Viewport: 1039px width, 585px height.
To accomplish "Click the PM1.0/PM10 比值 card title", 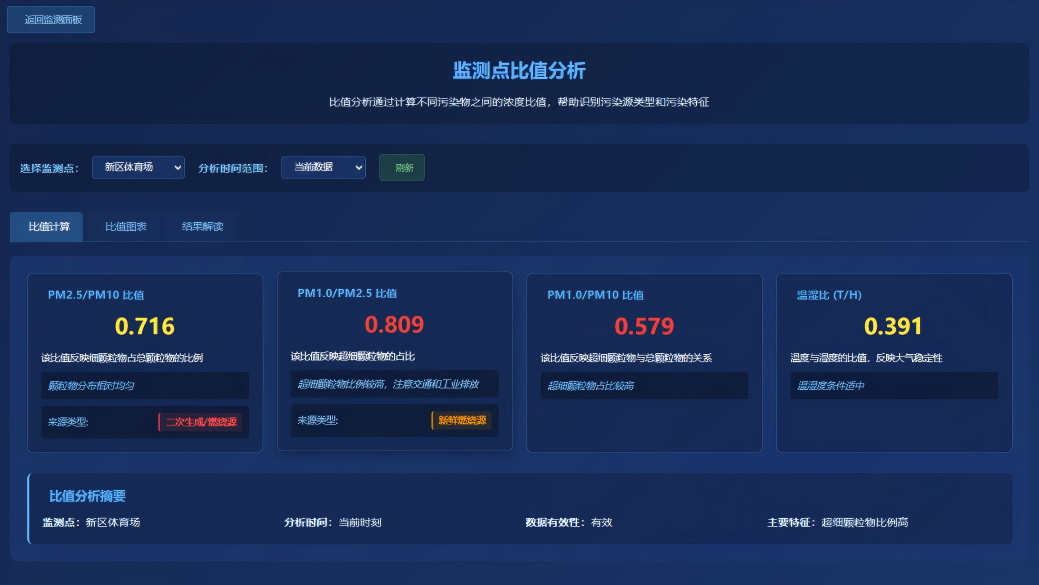I will (595, 295).
